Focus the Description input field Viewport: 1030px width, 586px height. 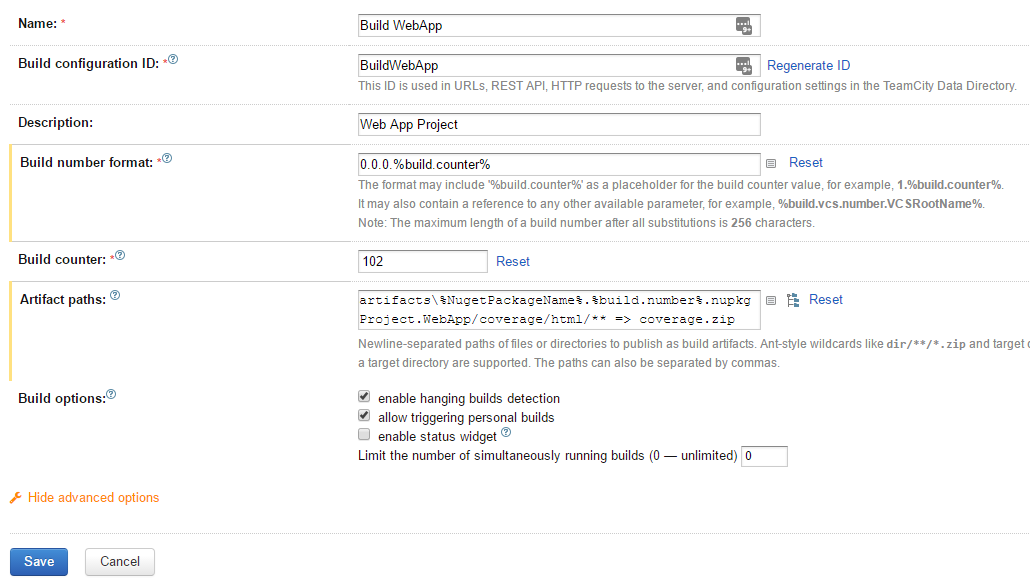pos(559,124)
